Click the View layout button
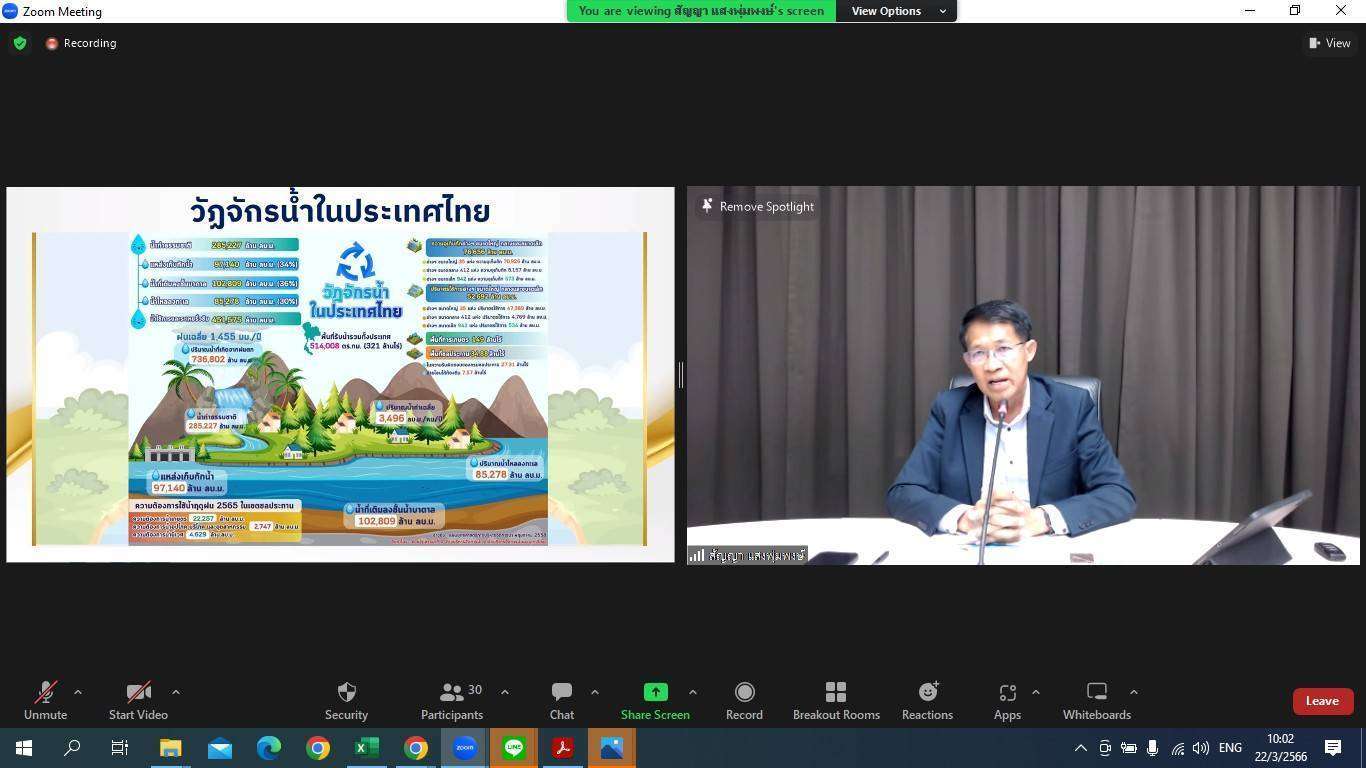 pyautogui.click(x=1329, y=43)
